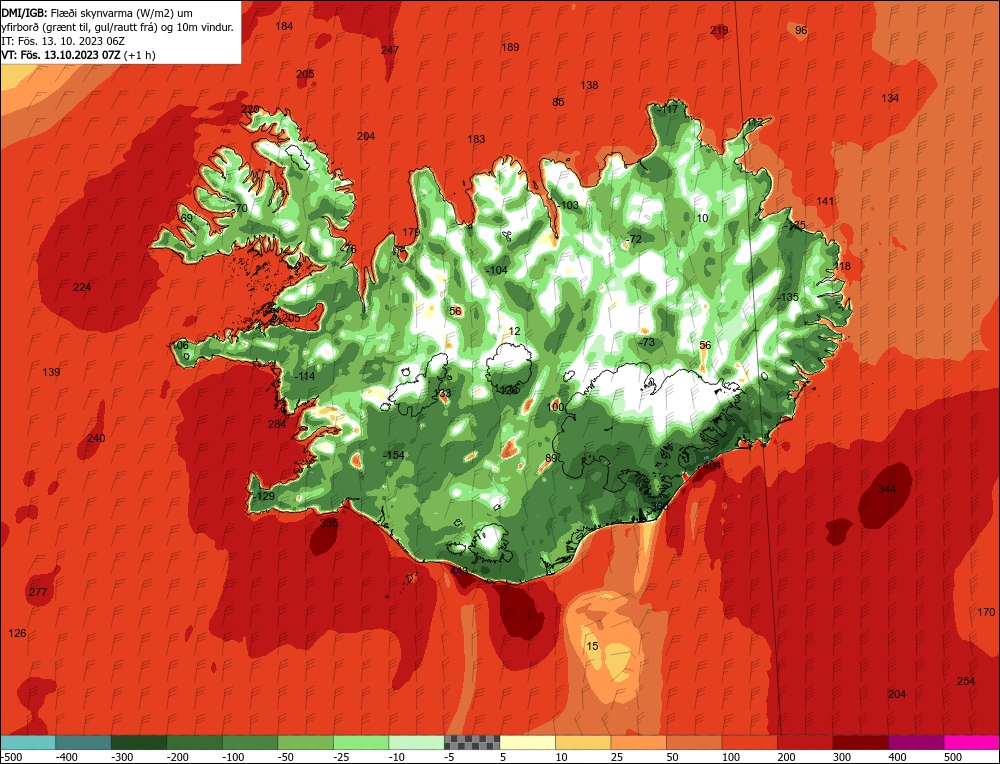This screenshot has width=1000, height=764.
Task: Click the legend label '-300'
Action: [x=122, y=757]
